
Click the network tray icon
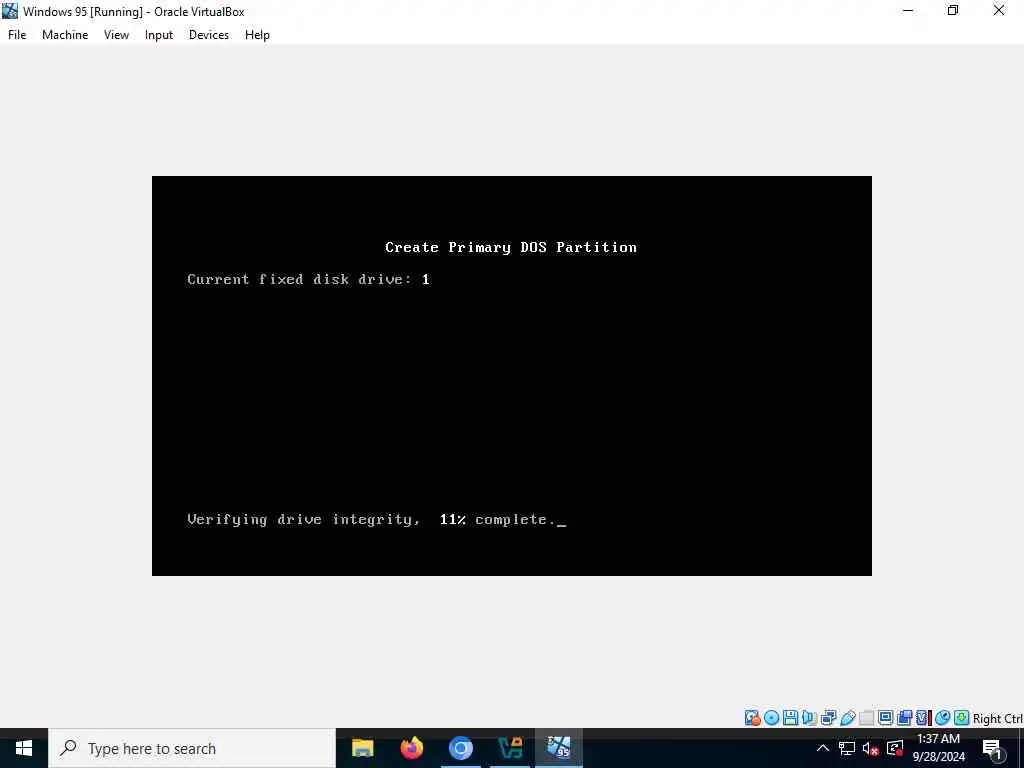coord(847,748)
